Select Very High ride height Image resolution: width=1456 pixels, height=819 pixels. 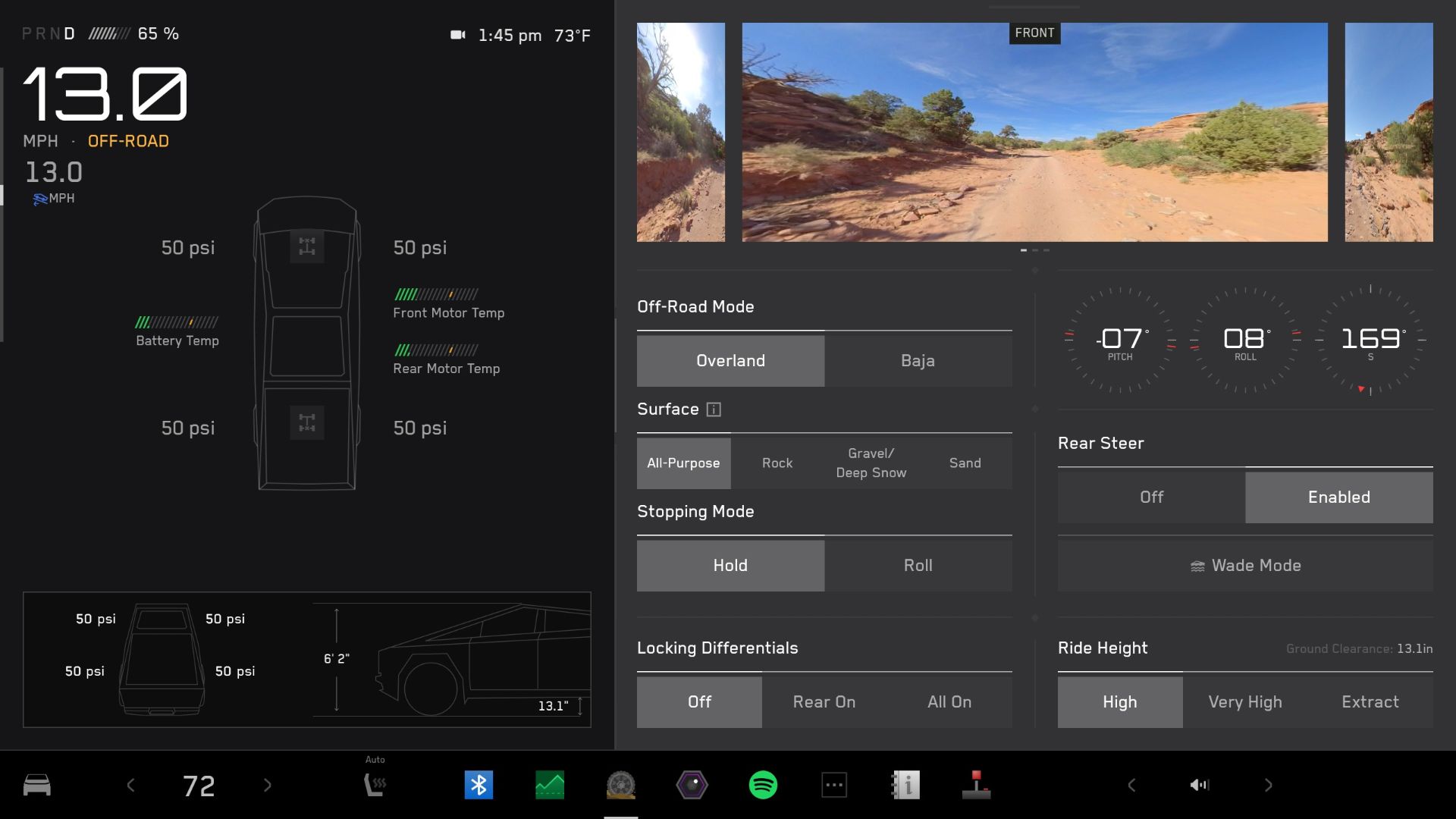click(1245, 701)
